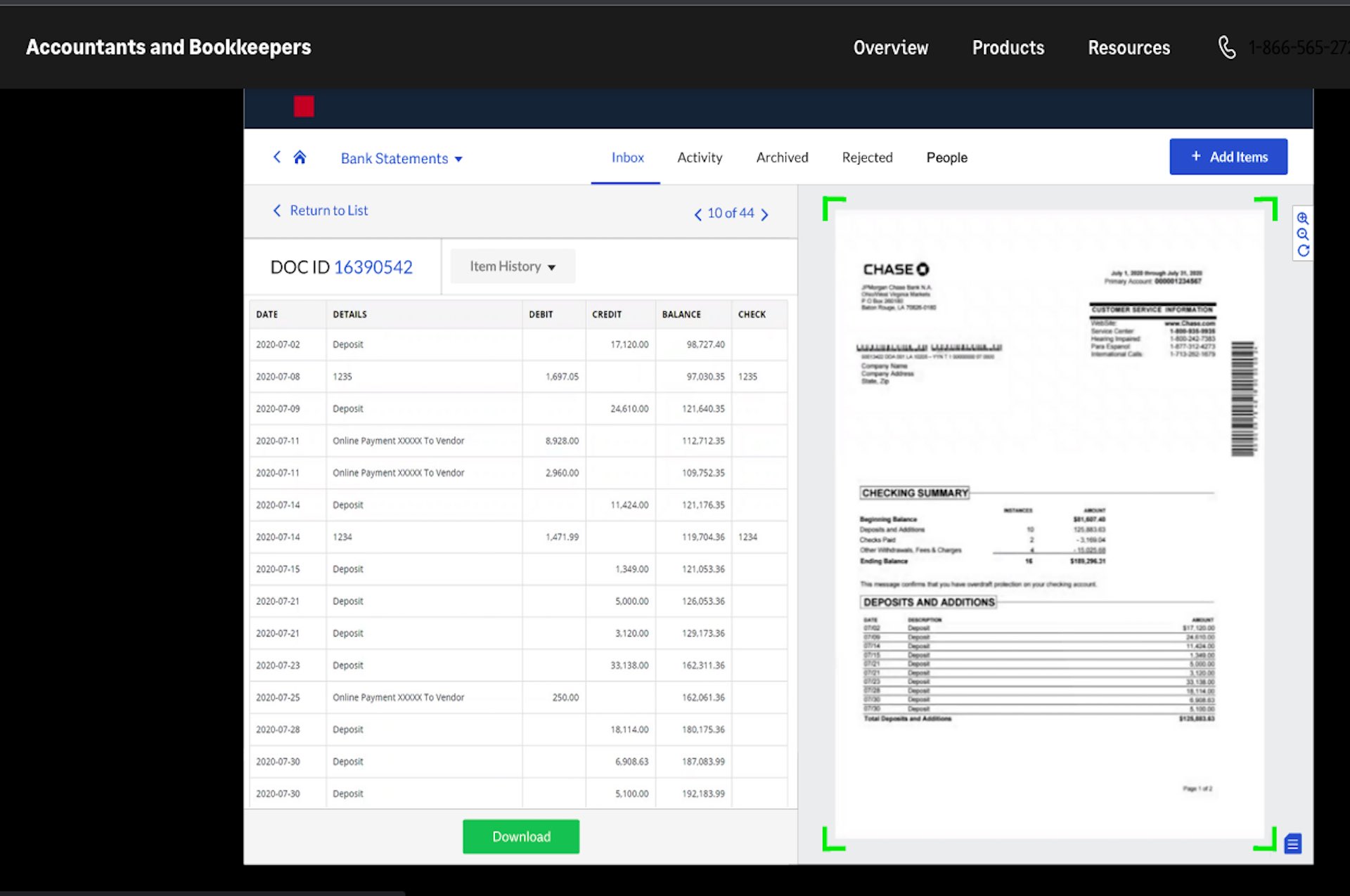Download the bank statement
Image resolution: width=1350 pixels, height=896 pixels.
click(x=520, y=836)
